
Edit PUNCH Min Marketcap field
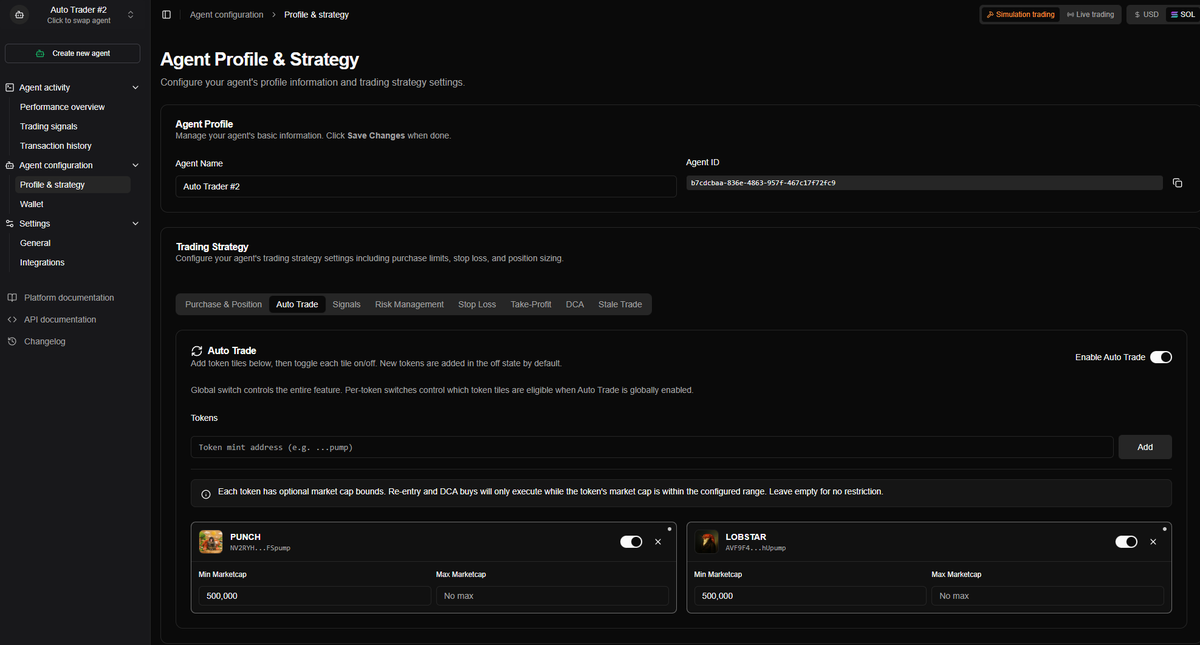click(x=314, y=596)
